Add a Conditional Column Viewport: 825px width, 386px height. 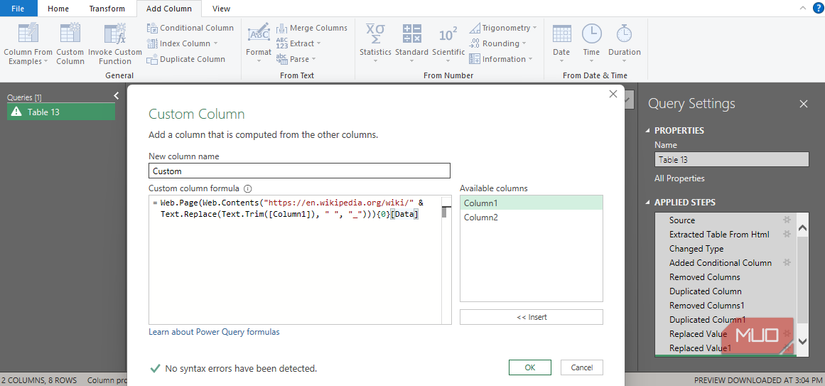tap(190, 28)
